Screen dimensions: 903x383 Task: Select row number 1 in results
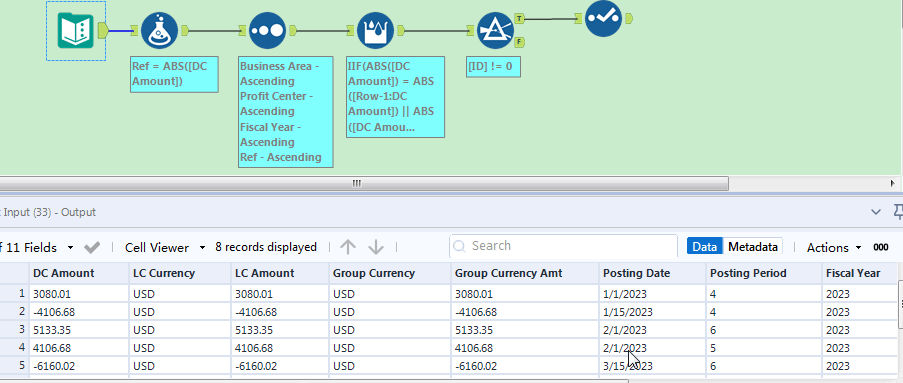pos(14,294)
